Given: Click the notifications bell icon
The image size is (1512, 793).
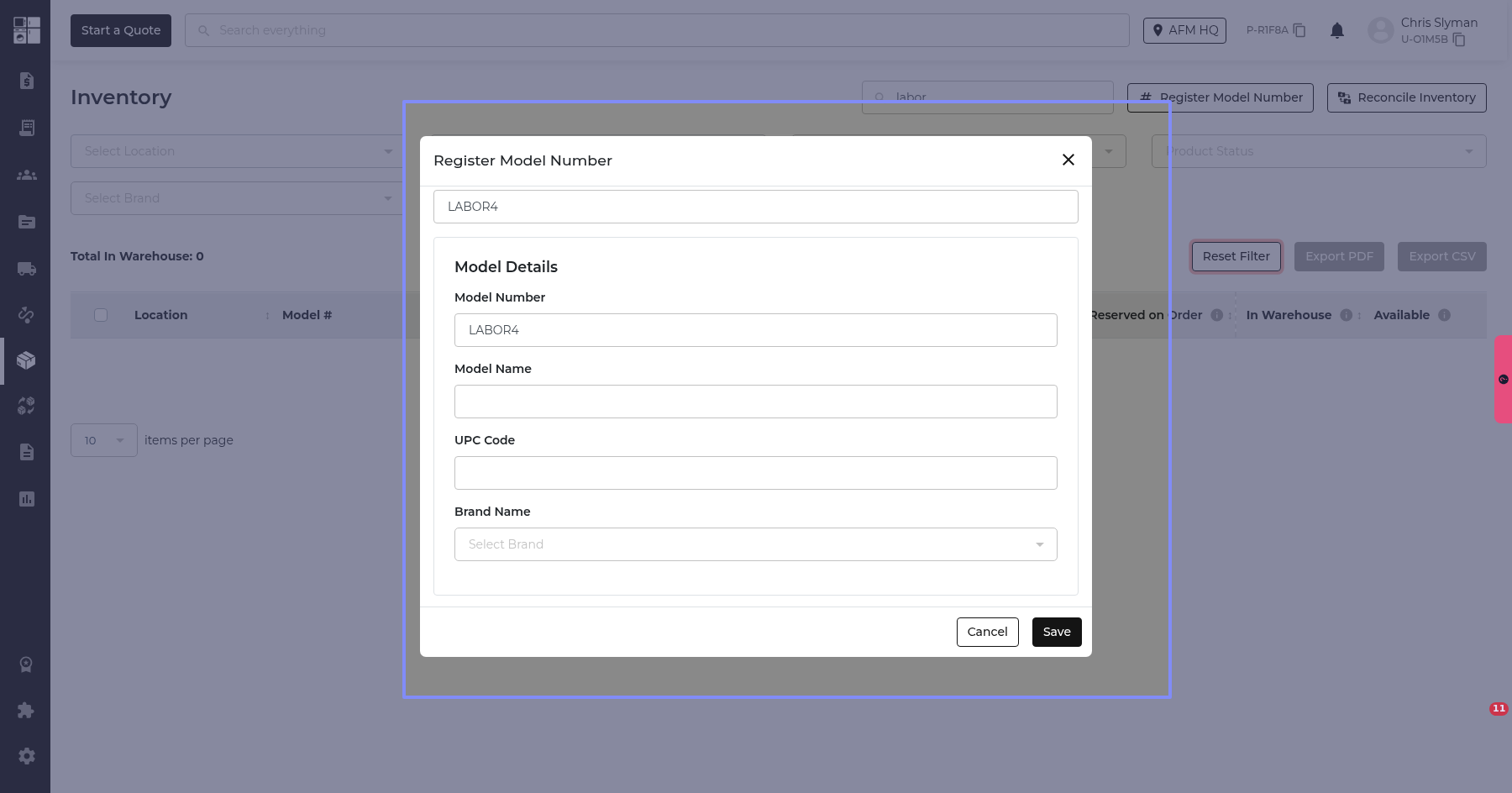Looking at the screenshot, I should click(1337, 31).
